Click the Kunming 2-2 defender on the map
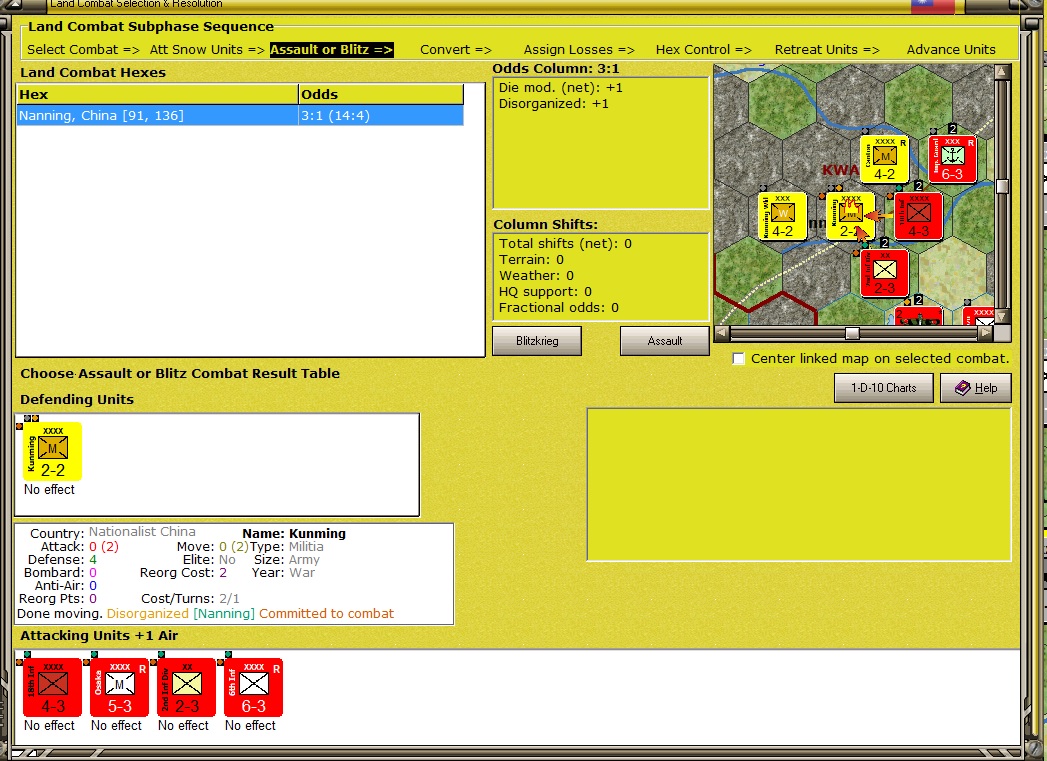 [x=850, y=216]
